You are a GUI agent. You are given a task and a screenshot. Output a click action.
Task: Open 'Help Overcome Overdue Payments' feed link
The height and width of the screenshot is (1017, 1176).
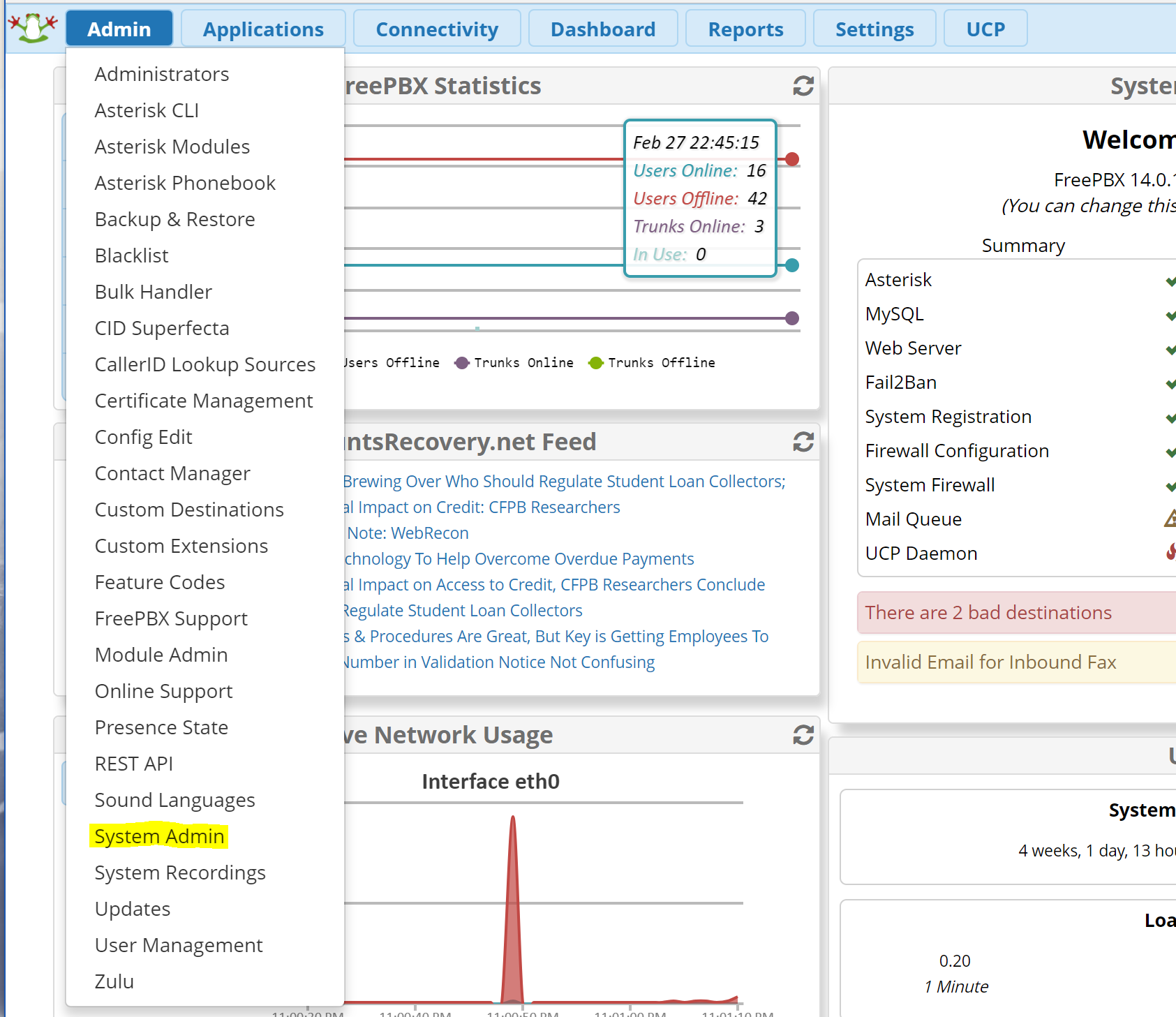[519, 559]
